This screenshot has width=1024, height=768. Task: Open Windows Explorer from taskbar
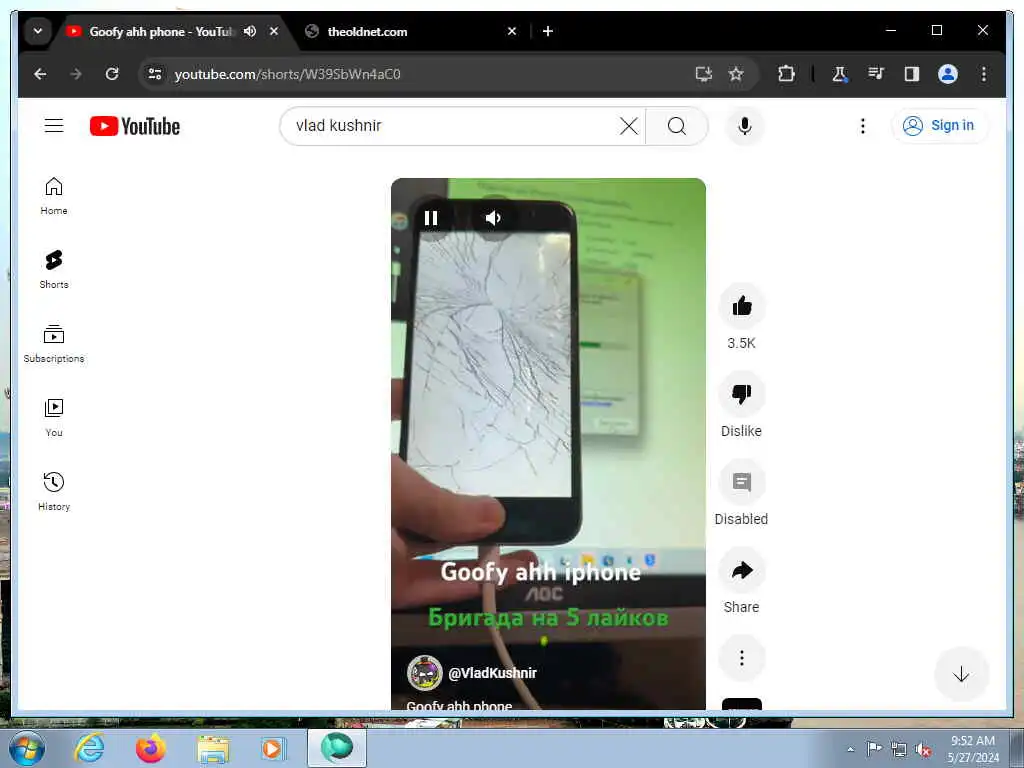(x=213, y=748)
